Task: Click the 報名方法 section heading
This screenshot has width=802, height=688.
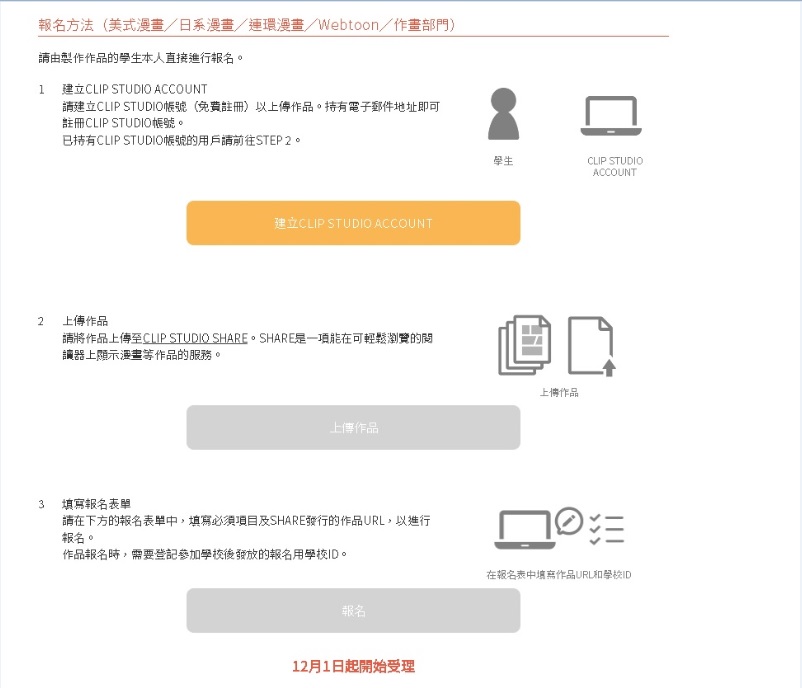Action: [x=247, y=25]
